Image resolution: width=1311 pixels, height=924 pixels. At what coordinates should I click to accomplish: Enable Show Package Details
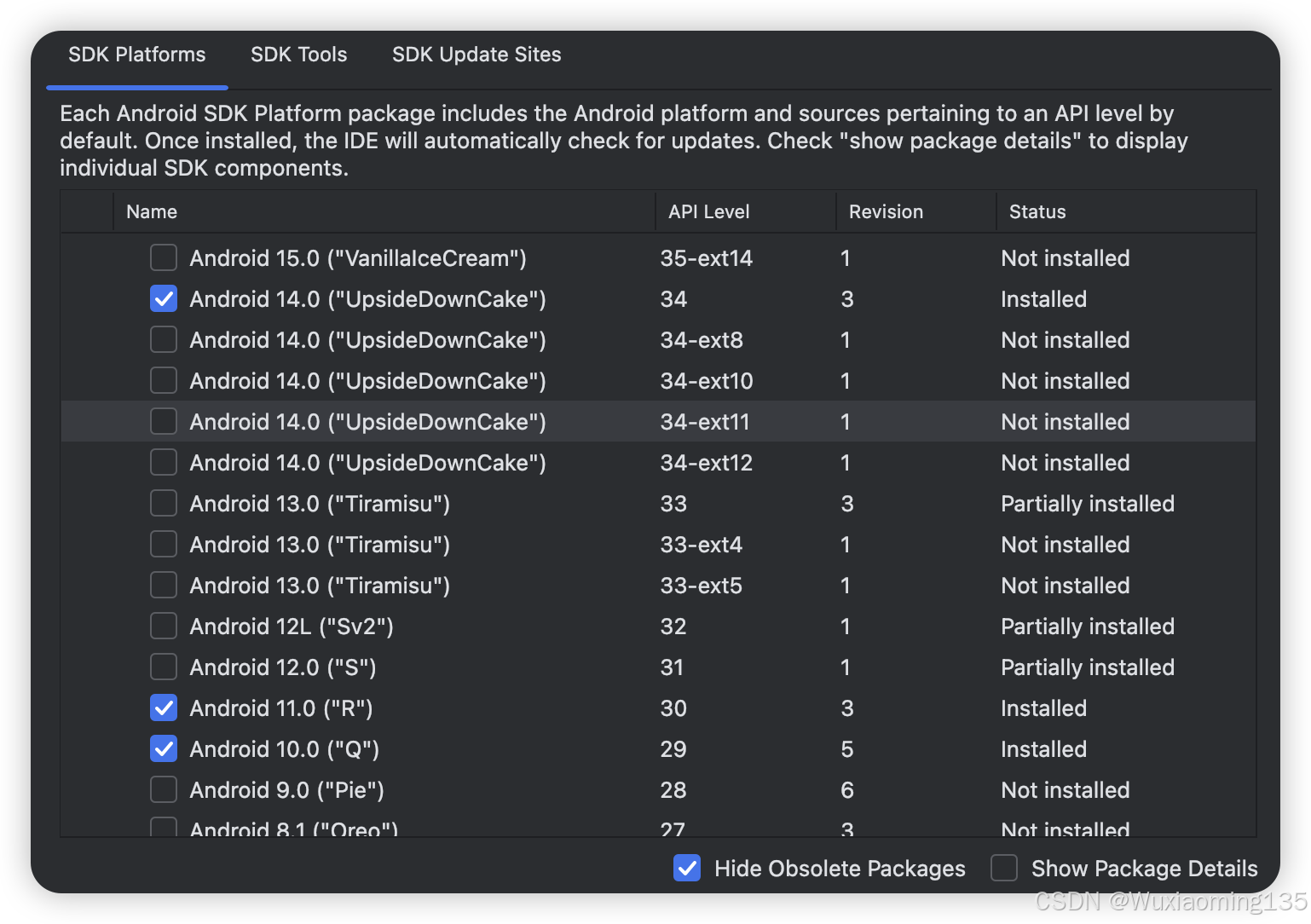[1004, 868]
